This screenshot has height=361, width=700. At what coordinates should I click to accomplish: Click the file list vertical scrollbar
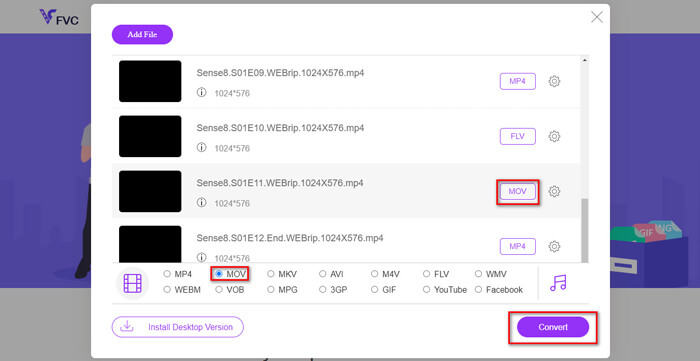[x=585, y=231]
